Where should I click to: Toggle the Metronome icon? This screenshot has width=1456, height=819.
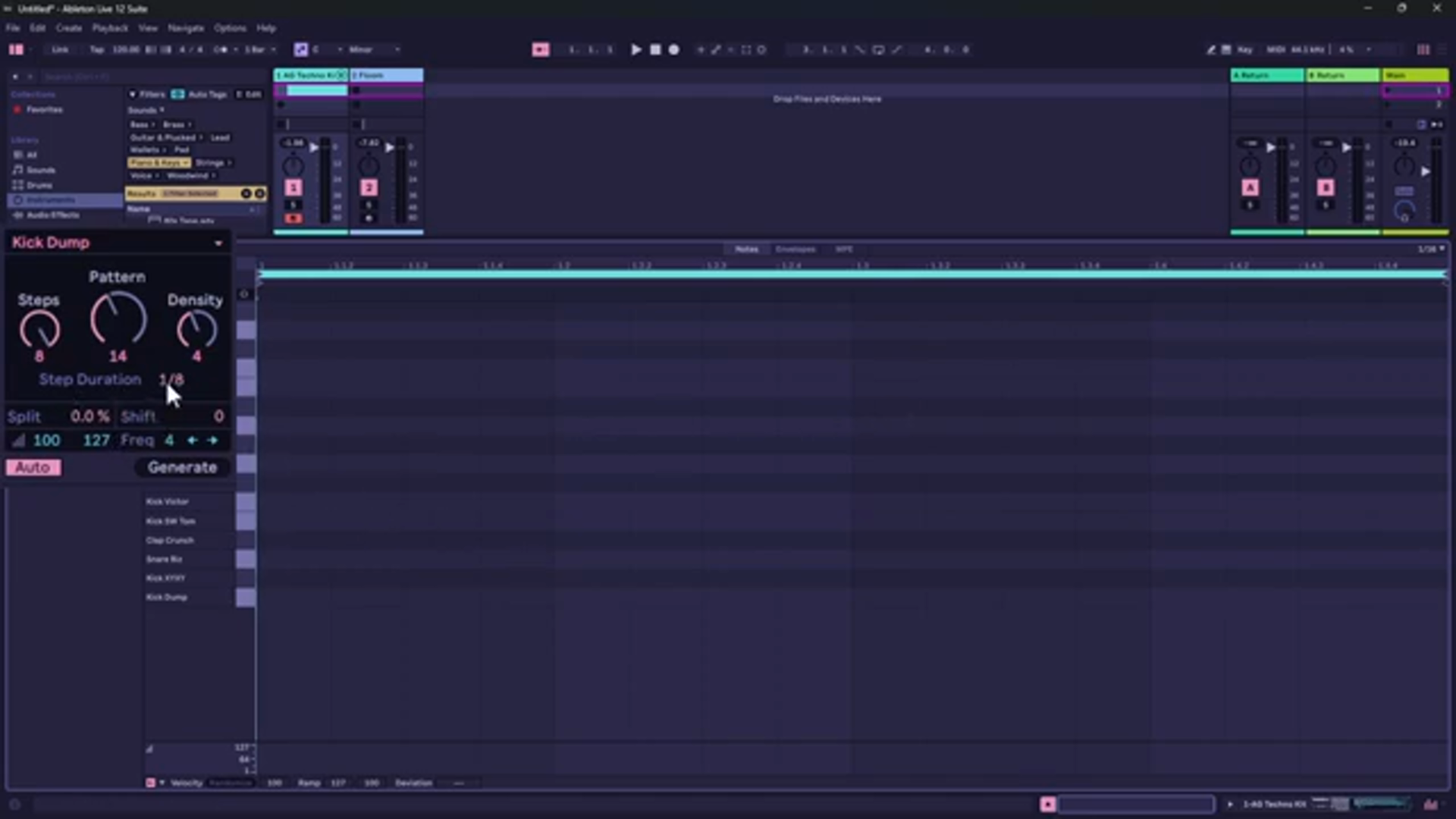pos(221,49)
